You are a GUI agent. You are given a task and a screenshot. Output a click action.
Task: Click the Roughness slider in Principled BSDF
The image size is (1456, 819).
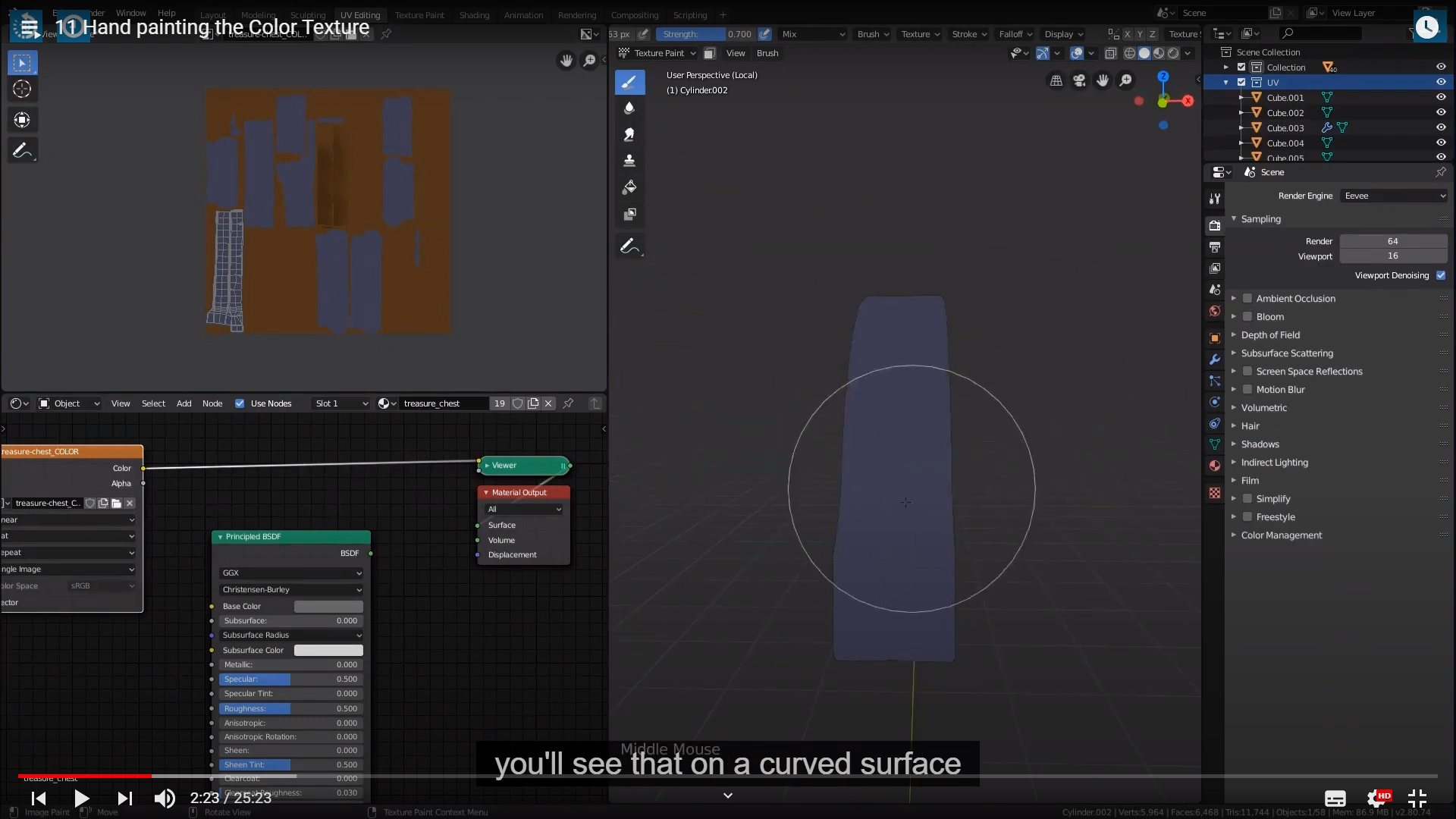(x=291, y=708)
